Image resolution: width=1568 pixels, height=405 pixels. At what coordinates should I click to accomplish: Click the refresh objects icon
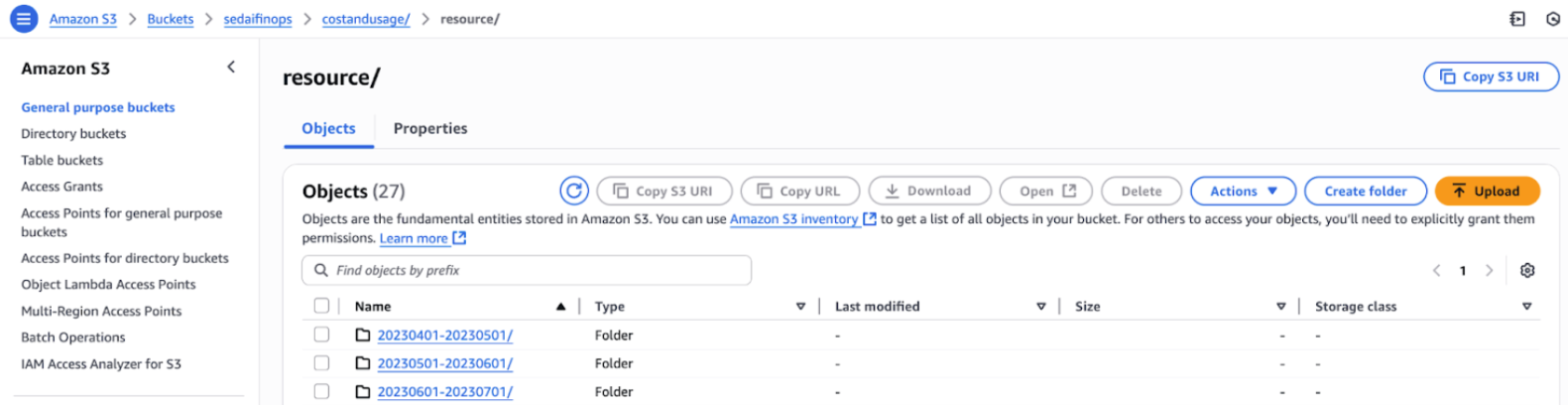point(573,191)
